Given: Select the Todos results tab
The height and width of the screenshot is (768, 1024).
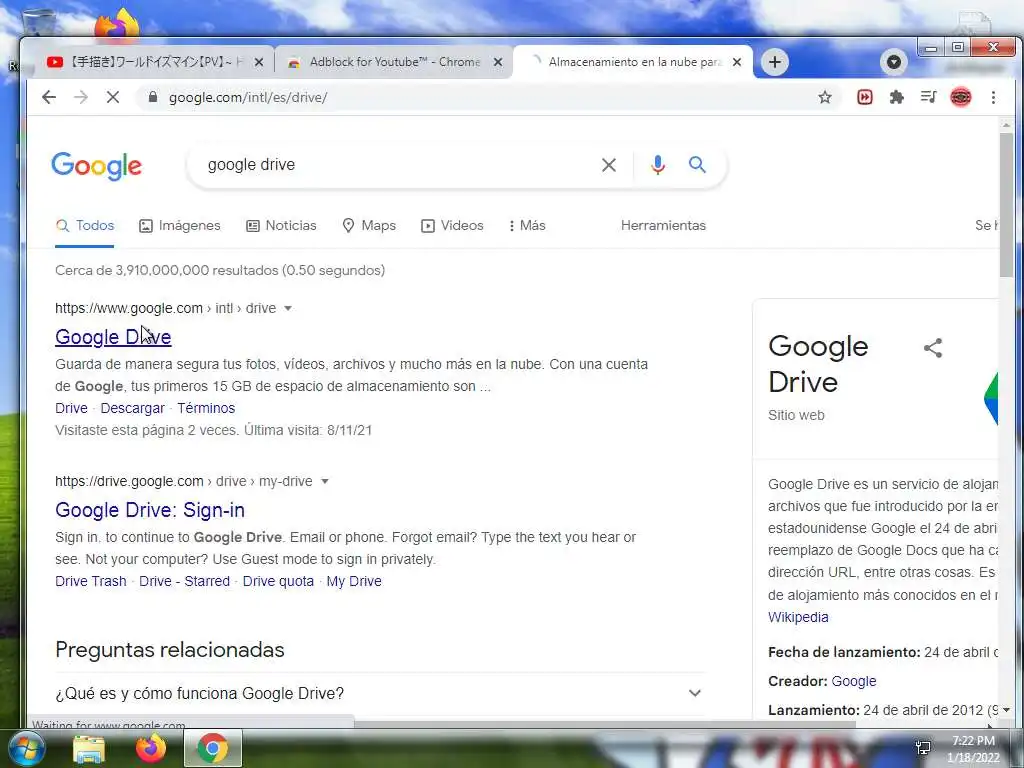Looking at the screenshot, I should pos(85,225).
